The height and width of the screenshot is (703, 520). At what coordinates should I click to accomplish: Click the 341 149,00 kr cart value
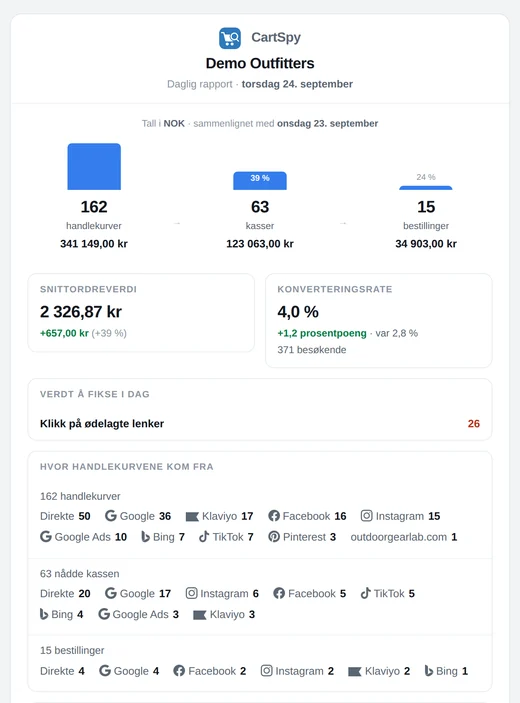tap(94, 243)
